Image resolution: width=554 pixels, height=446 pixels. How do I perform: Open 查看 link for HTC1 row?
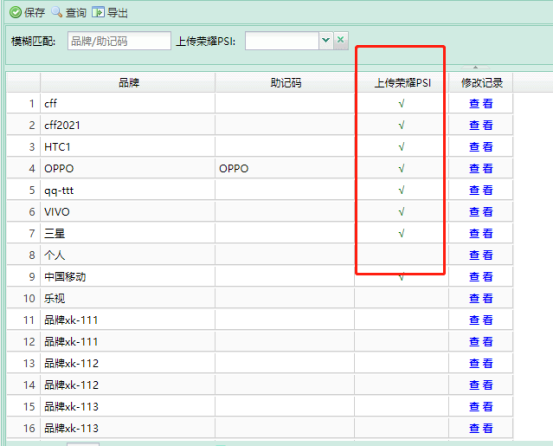point(481,147)
